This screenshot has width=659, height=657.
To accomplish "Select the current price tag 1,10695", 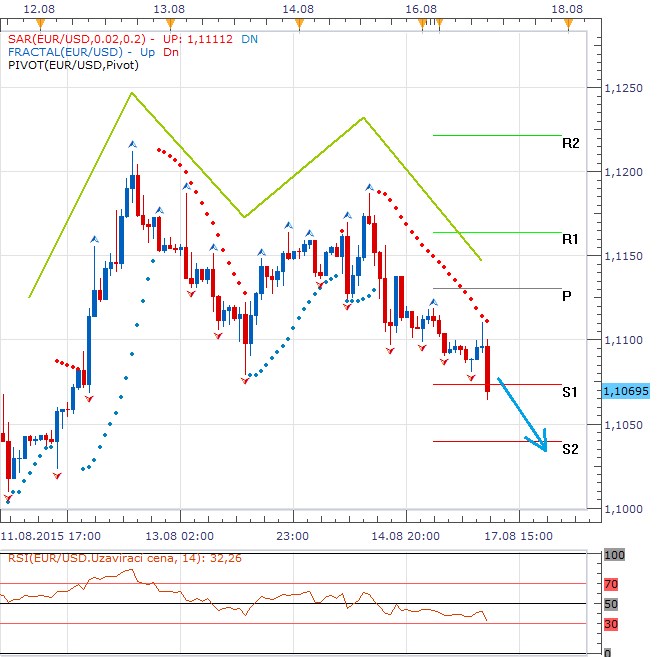I will (627, 391).
